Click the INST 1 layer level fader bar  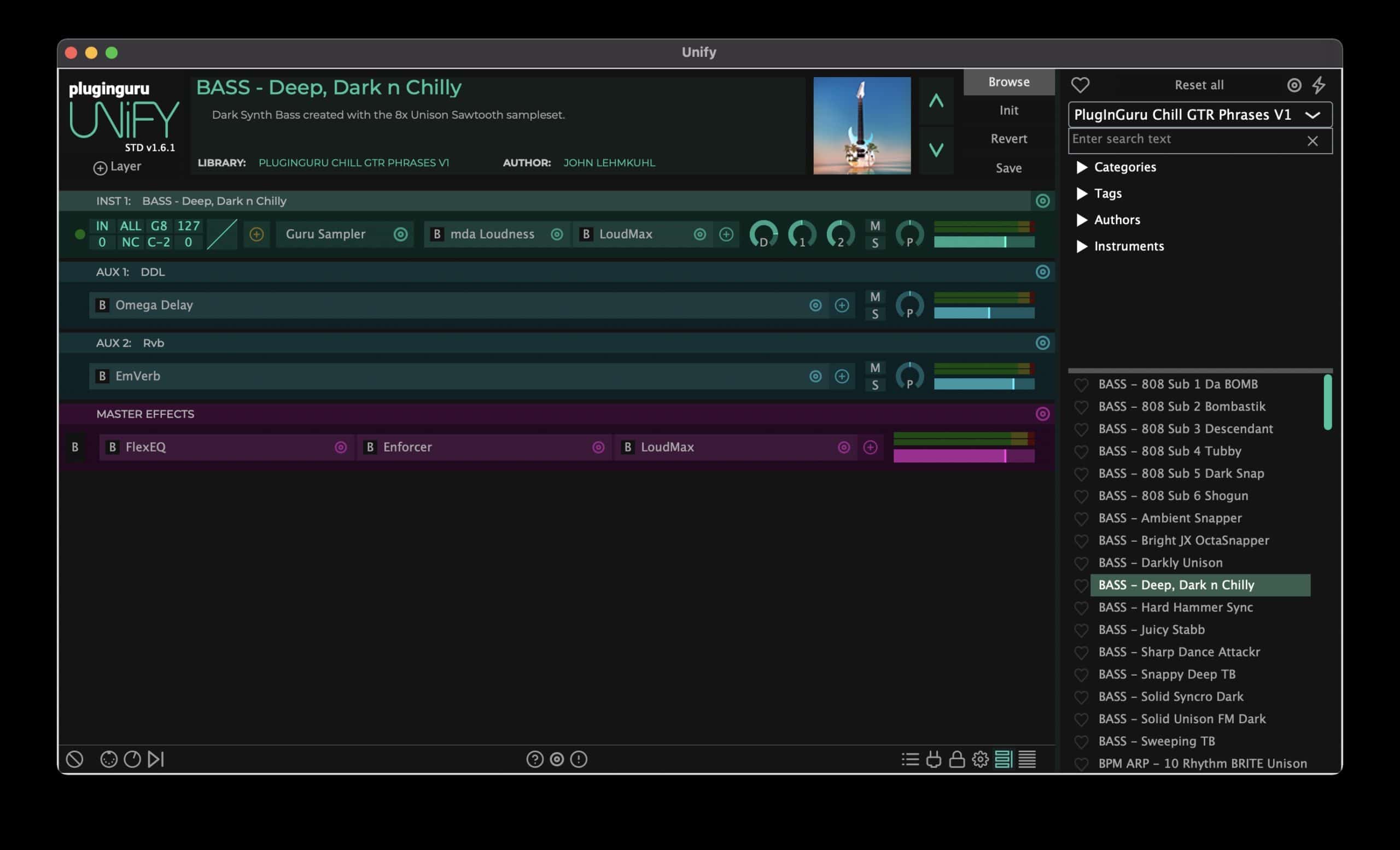coord(984,243)
